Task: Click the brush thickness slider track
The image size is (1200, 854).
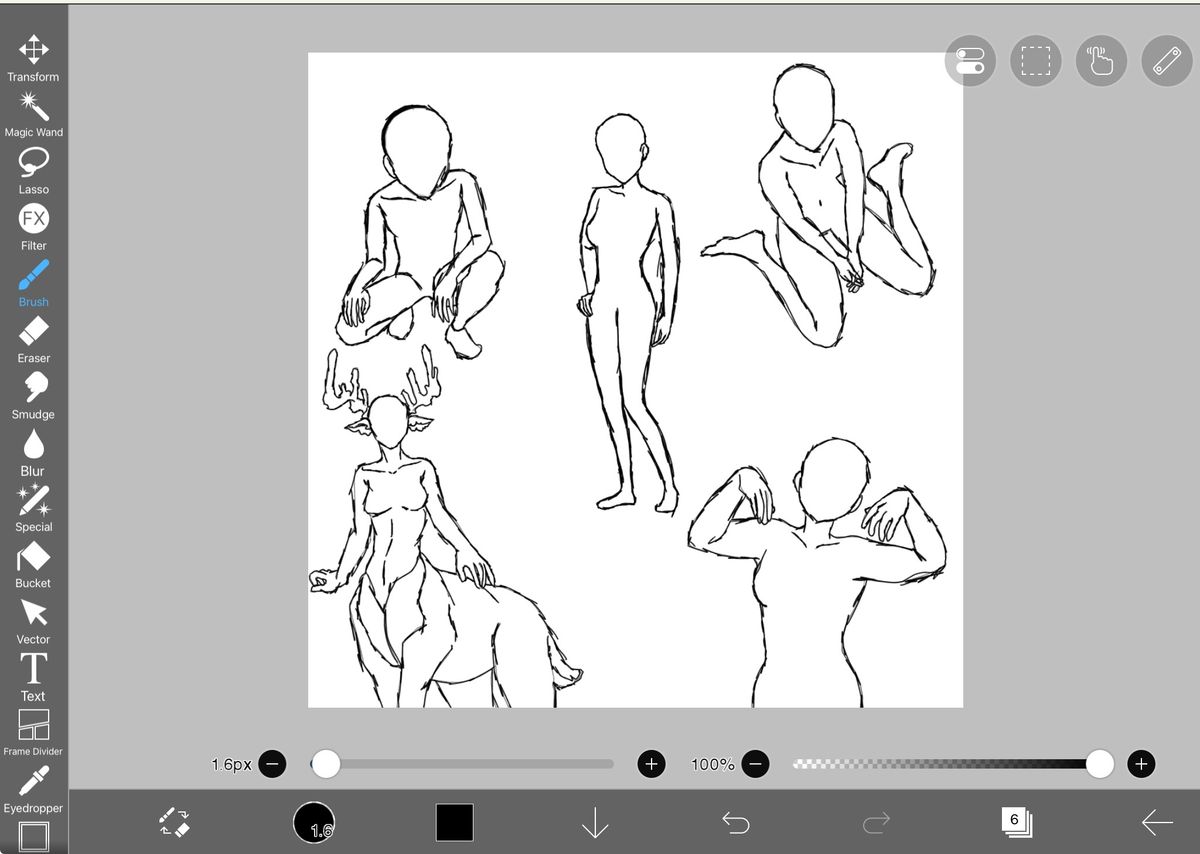Action: tap(462, 764)
